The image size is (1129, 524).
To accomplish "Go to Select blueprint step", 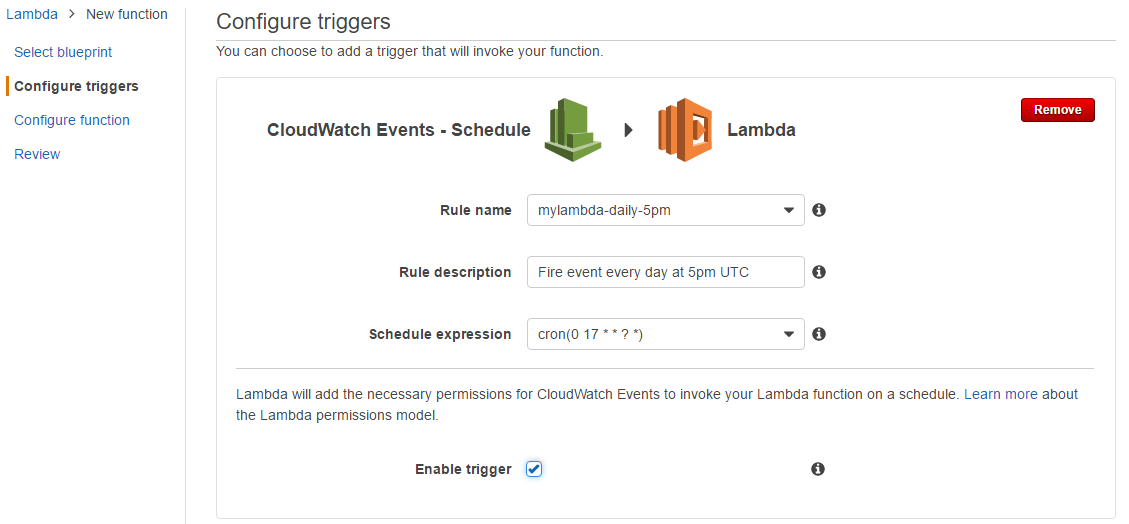I will tap(63, 52).
